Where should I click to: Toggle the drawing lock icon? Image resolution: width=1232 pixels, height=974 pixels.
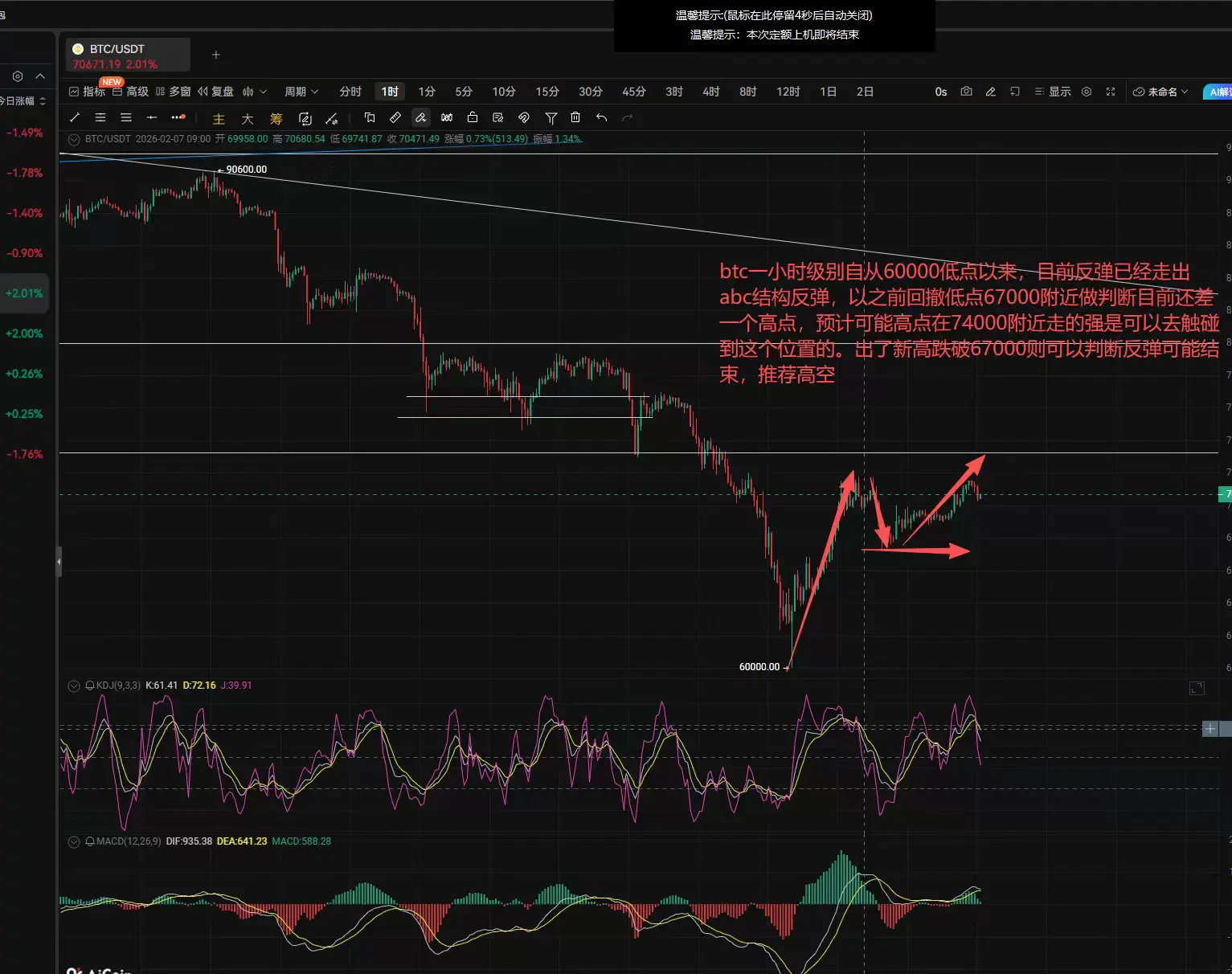(473, 117)
